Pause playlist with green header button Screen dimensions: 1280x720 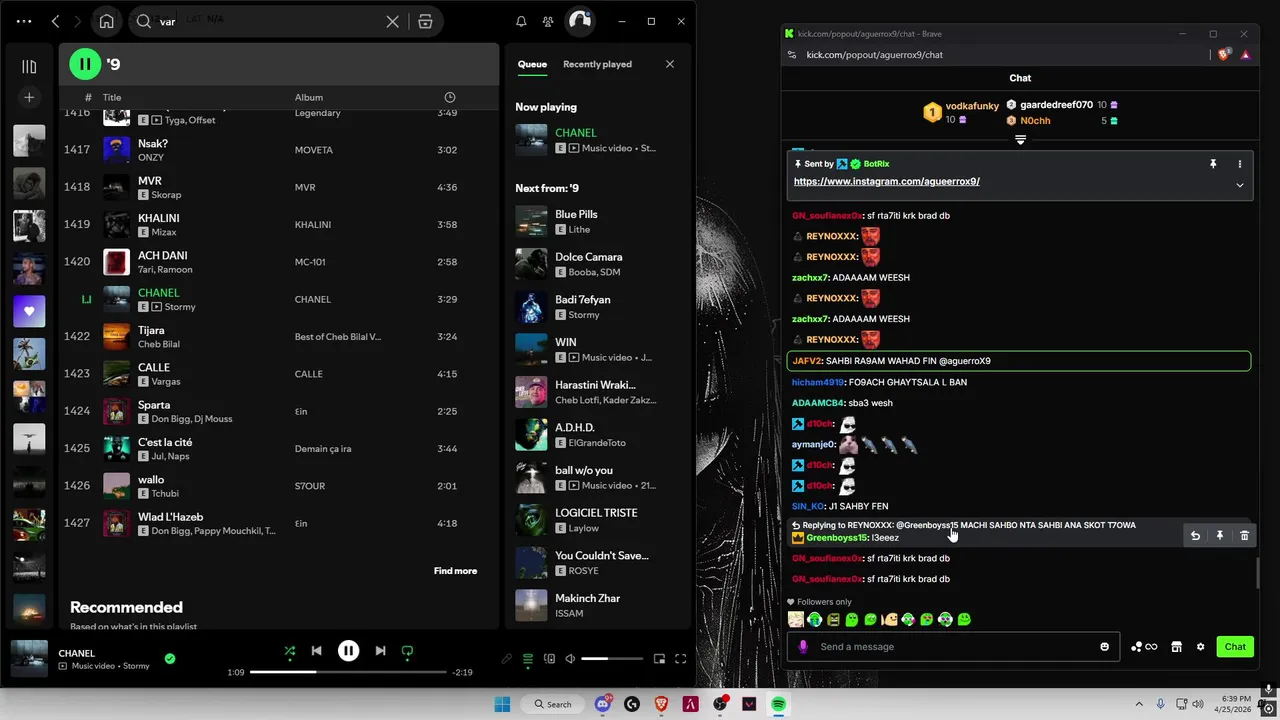(85, 64)
